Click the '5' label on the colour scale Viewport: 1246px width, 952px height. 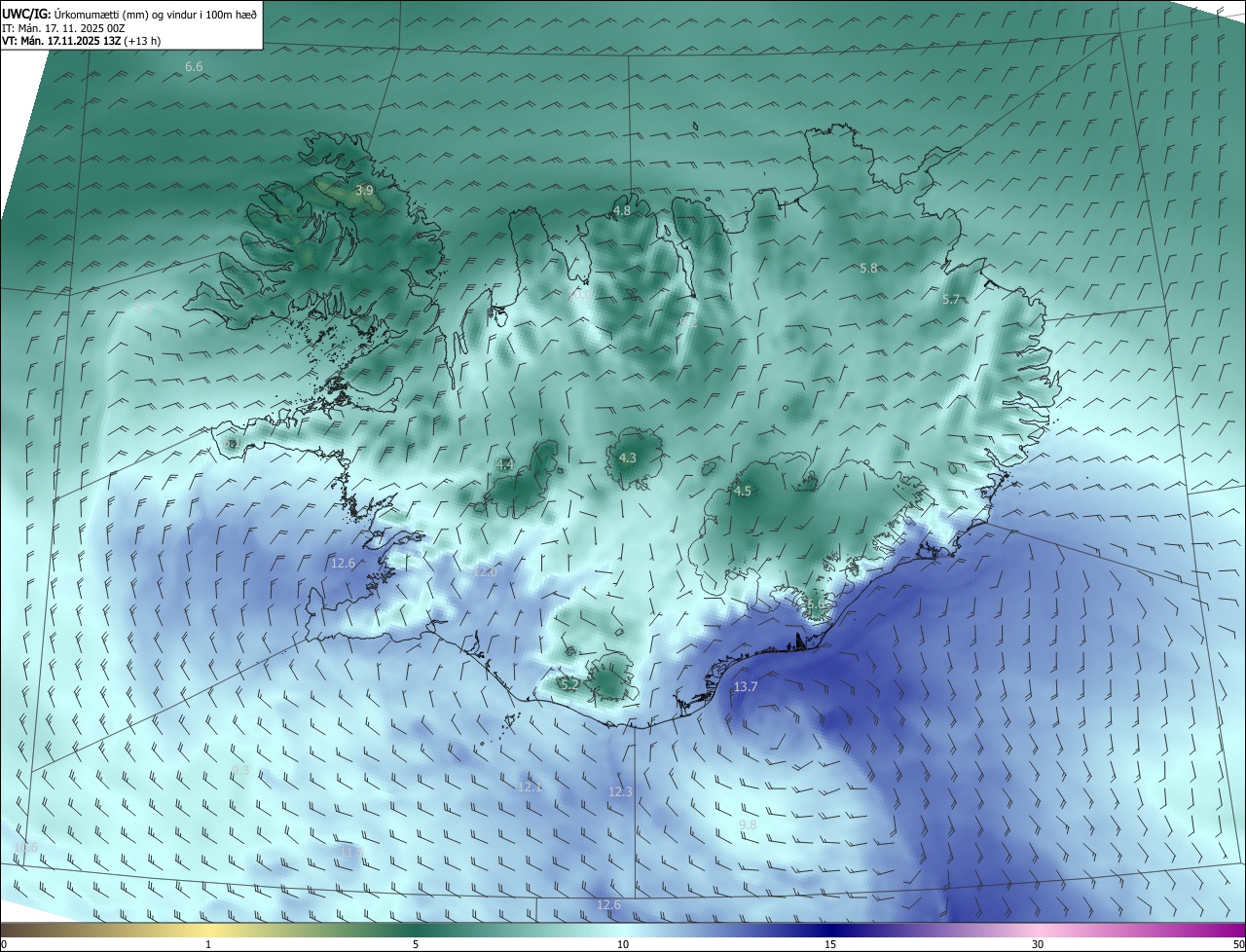coord(416,944)
